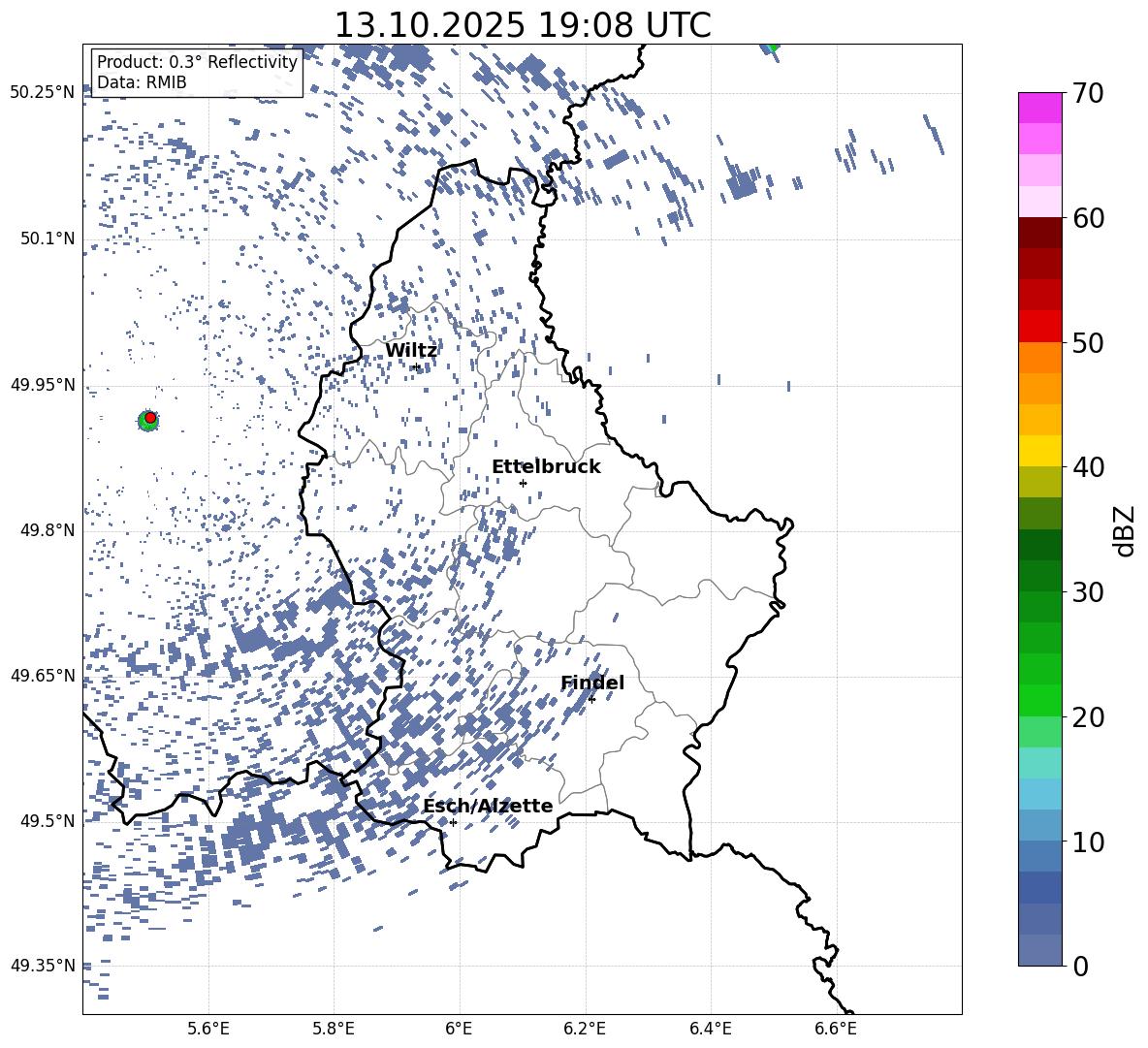Click the 49.5°N latitude label
This screenshot has width=1148, height=1048.
click(48, 820)
